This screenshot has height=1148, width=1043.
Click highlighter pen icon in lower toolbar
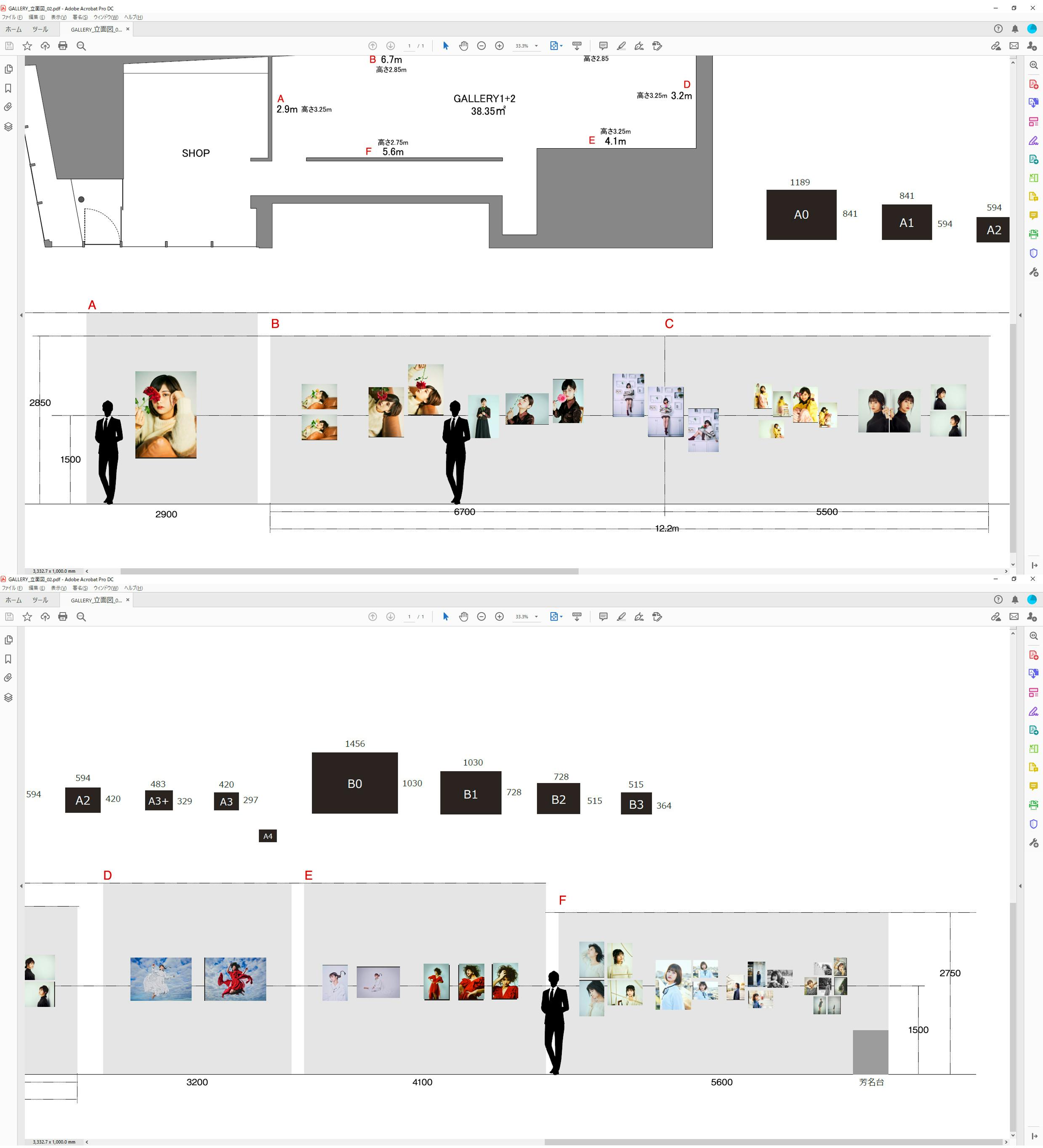click(x=621, y=617)
